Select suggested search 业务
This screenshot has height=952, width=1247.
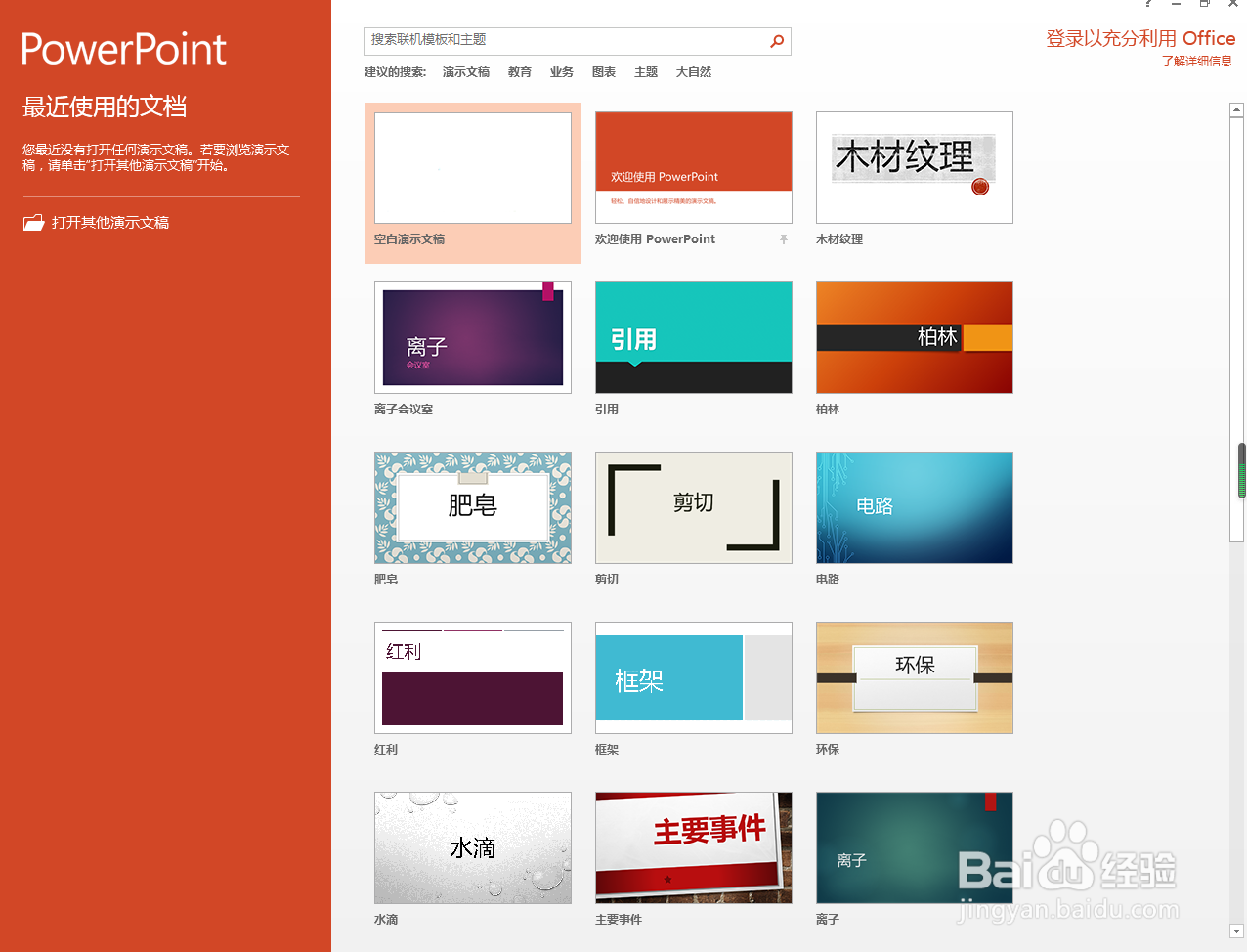click(562, 72)
